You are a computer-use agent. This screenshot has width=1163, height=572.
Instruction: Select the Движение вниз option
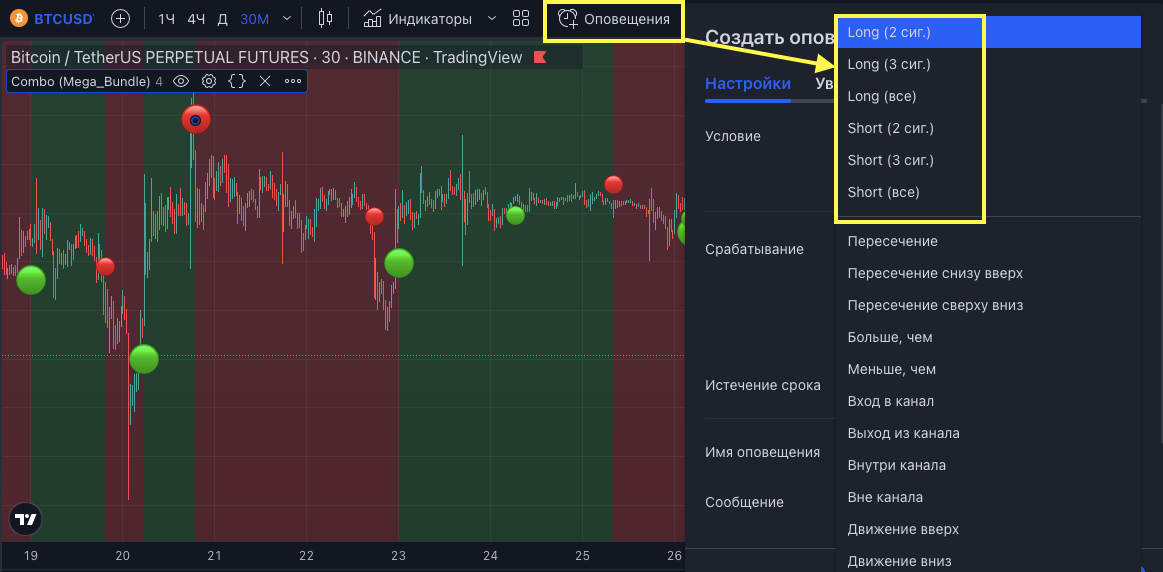(988, 561)
